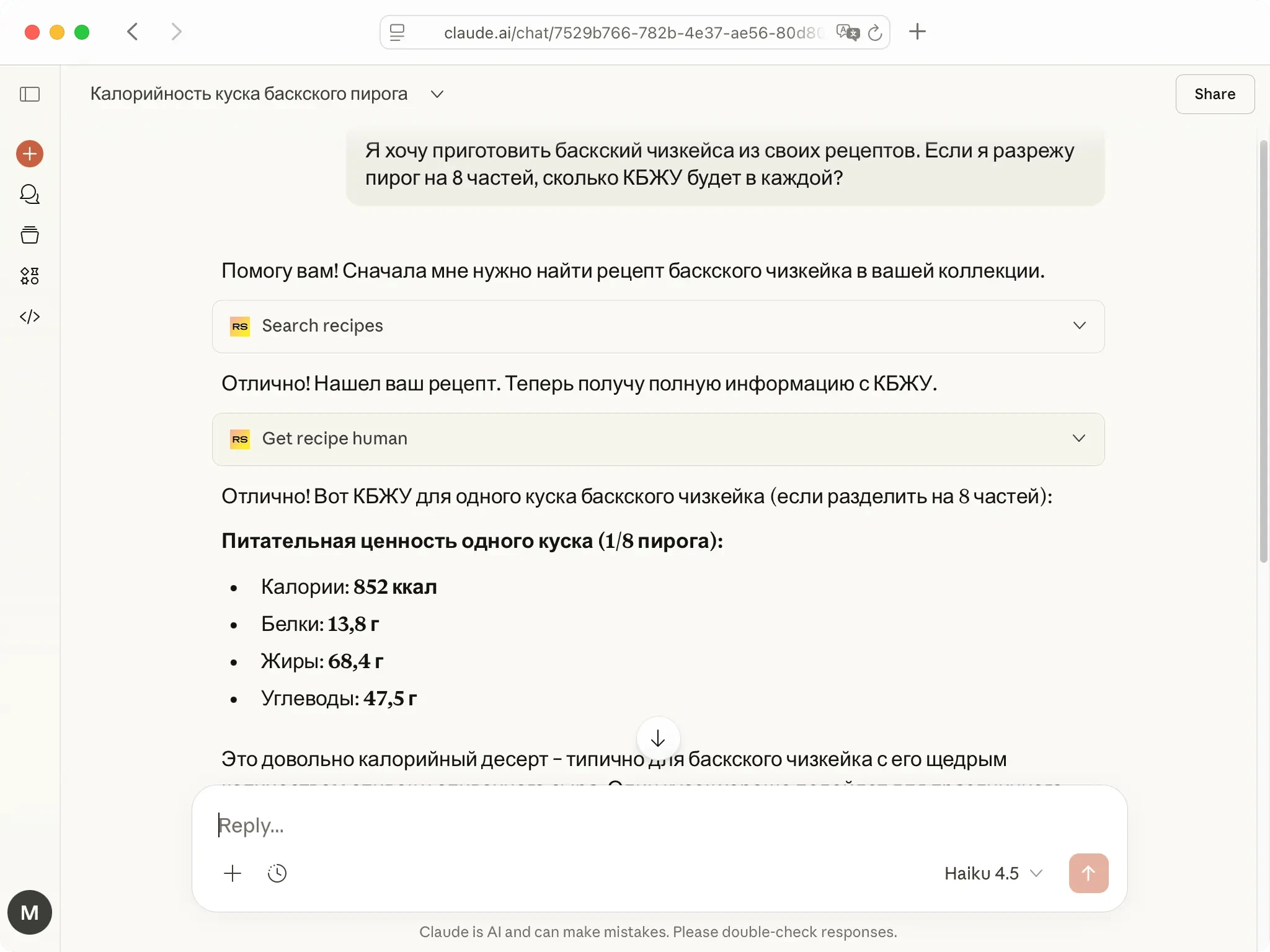
Task: Click the Share button
Action: coord(1214,94)
